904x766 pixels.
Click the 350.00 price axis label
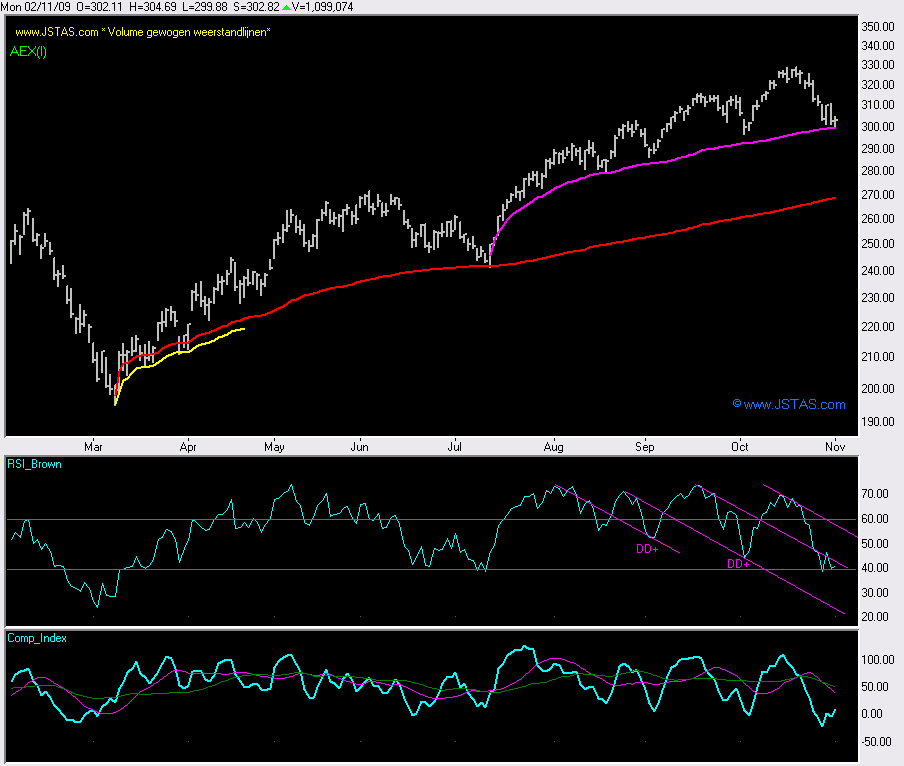[878, 27]
